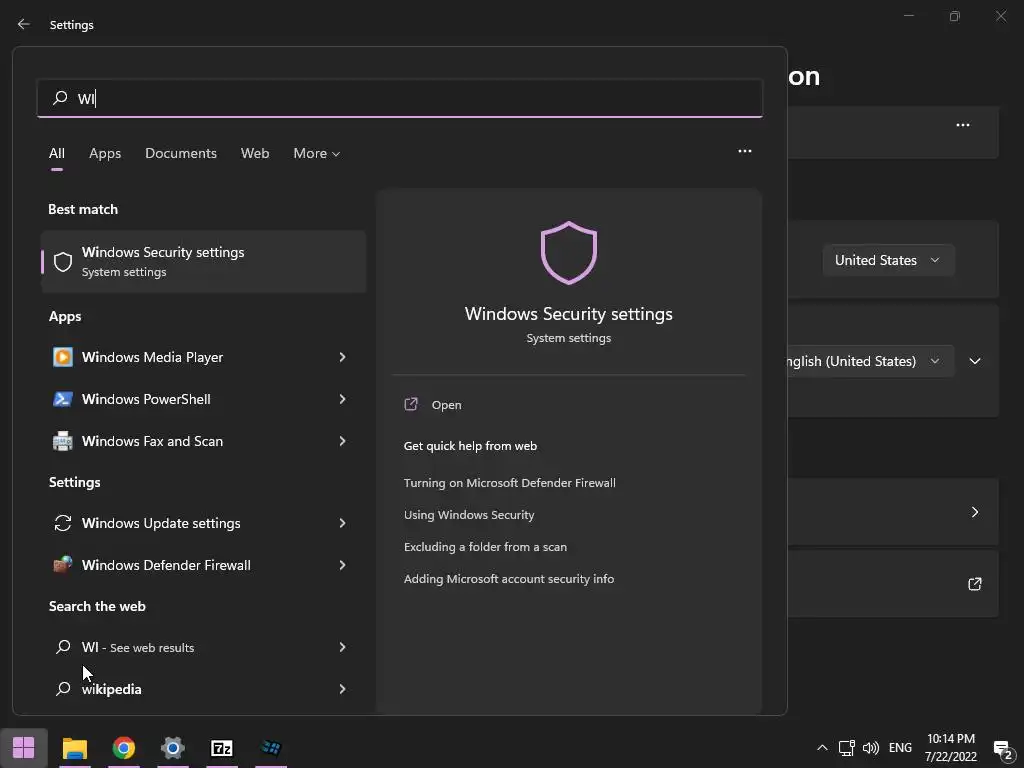Open Windows Fax and Scan result

tap(189, 441)
